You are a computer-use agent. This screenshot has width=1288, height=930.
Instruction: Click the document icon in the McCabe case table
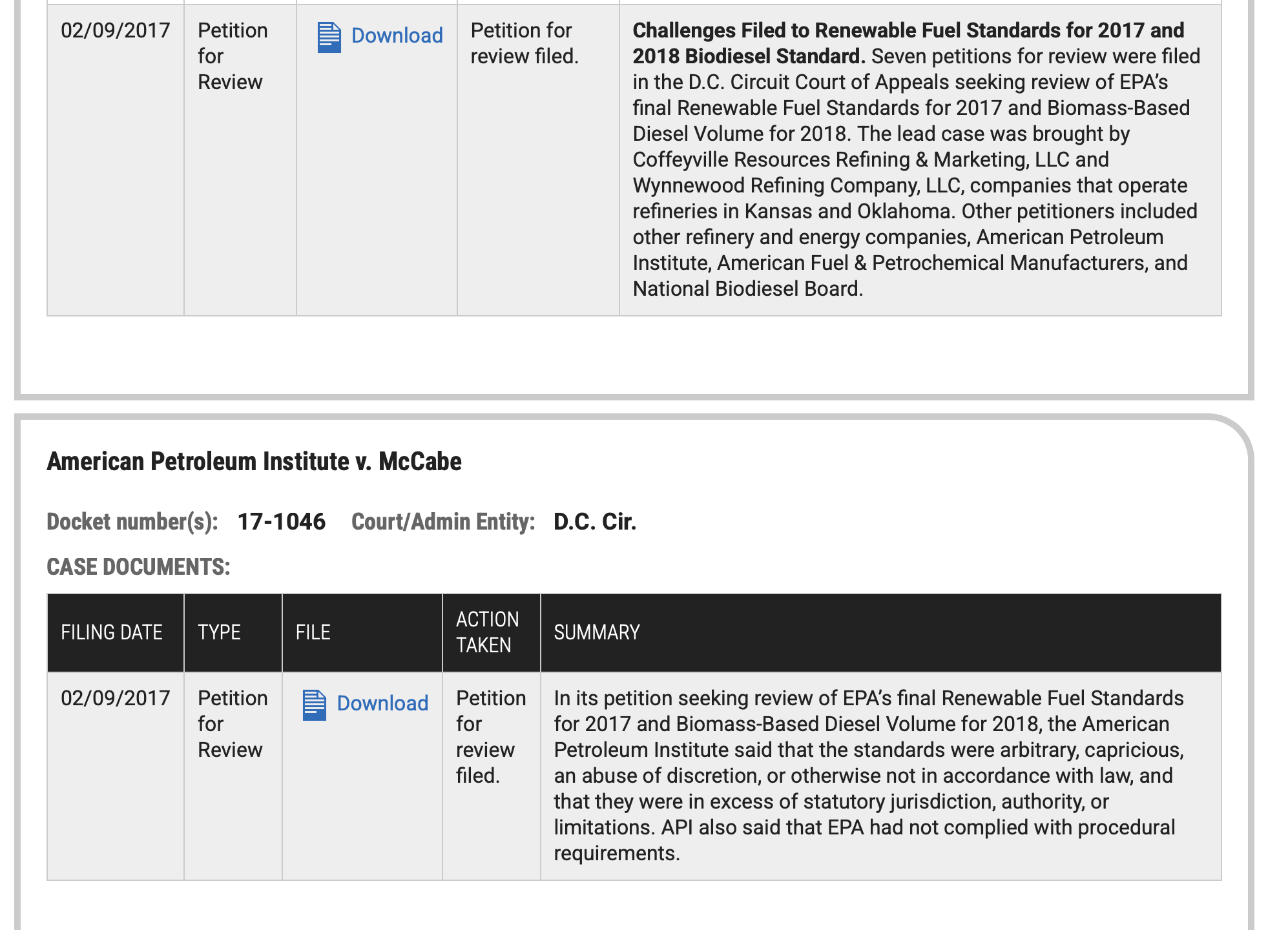click(315, 705)
